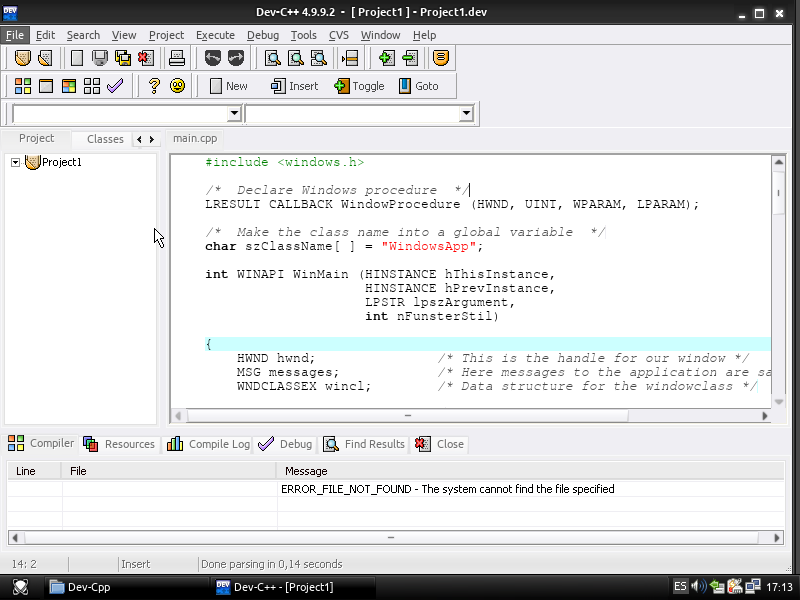Click the Close tab in the bottom panel
The image size is (800, 600).
(440, 444)
